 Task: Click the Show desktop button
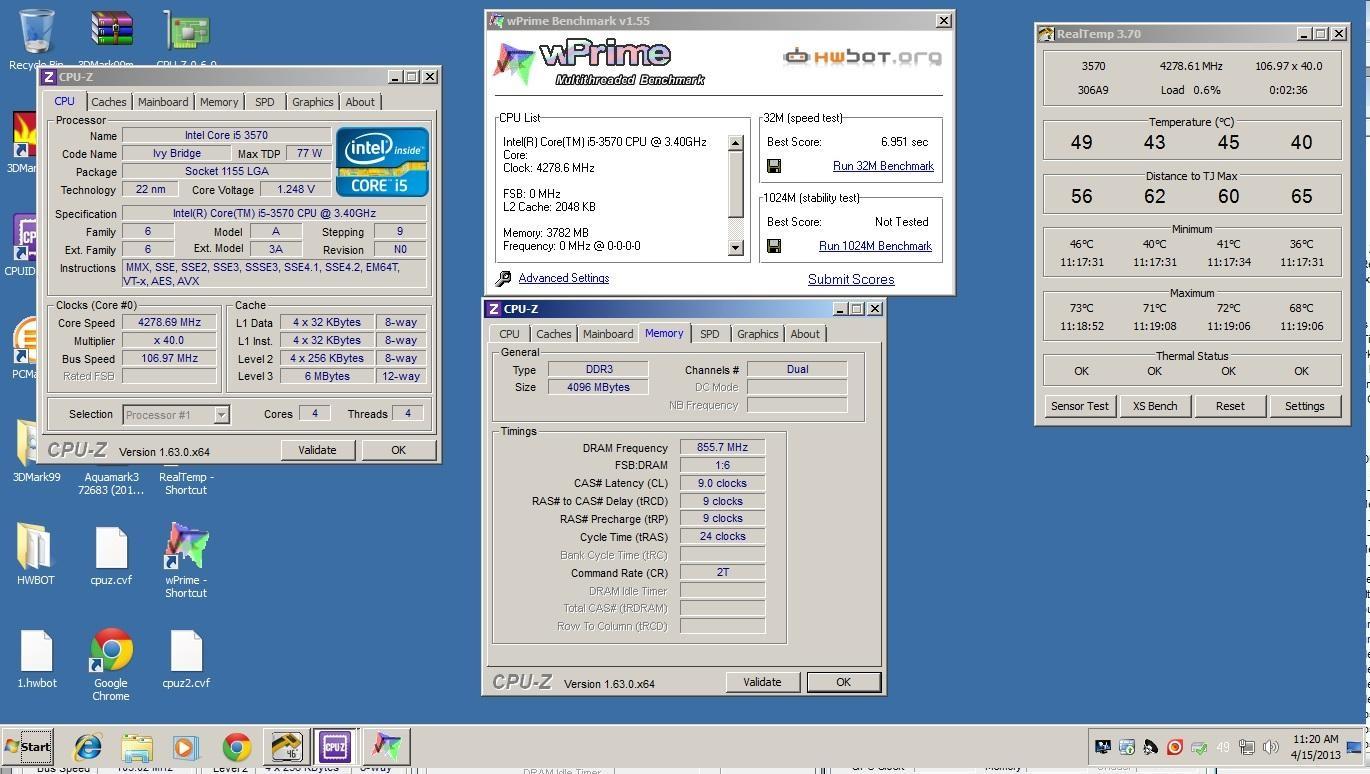(1353, 747)
